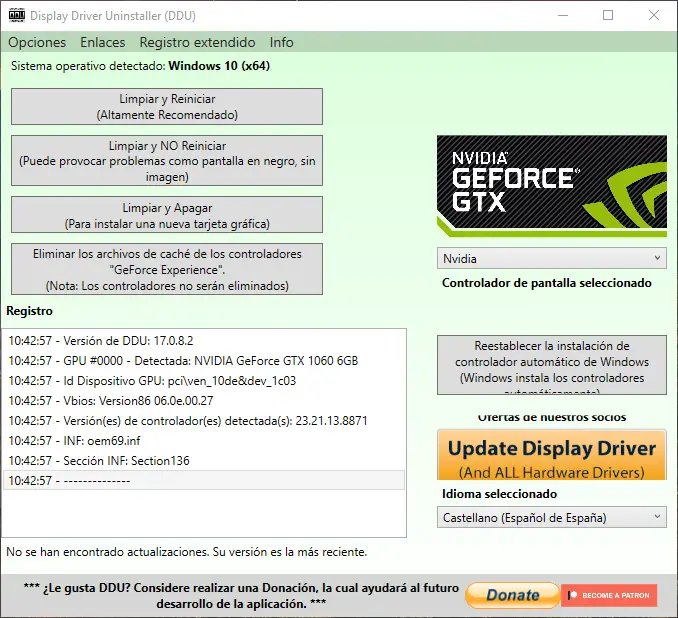Select the dashed separator log row
The width and height of the screenshot is (678, 618).
(x=204, y=480)
